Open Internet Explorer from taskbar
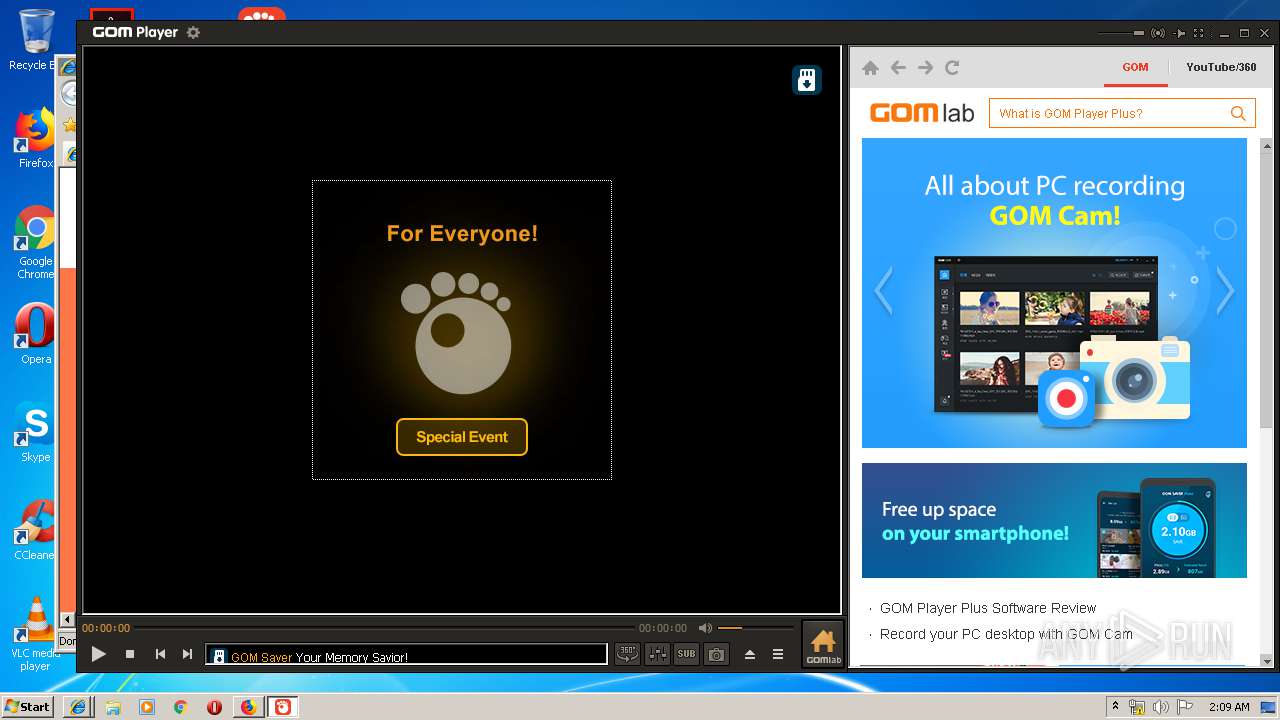 click(x=78, y=707)
